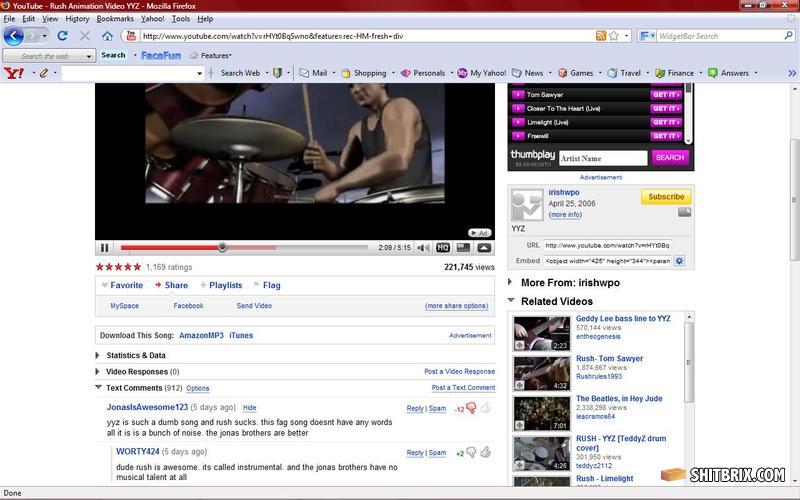This screenshot has height=500, width=800.
Task: Click play icon next to Tom Sawyer ringtone
Action: (518, 95)
